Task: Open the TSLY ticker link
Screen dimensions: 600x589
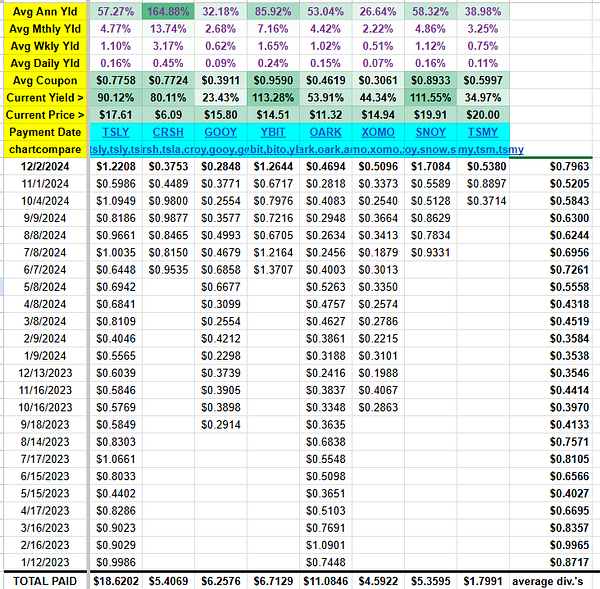Action: coord(116,132)
